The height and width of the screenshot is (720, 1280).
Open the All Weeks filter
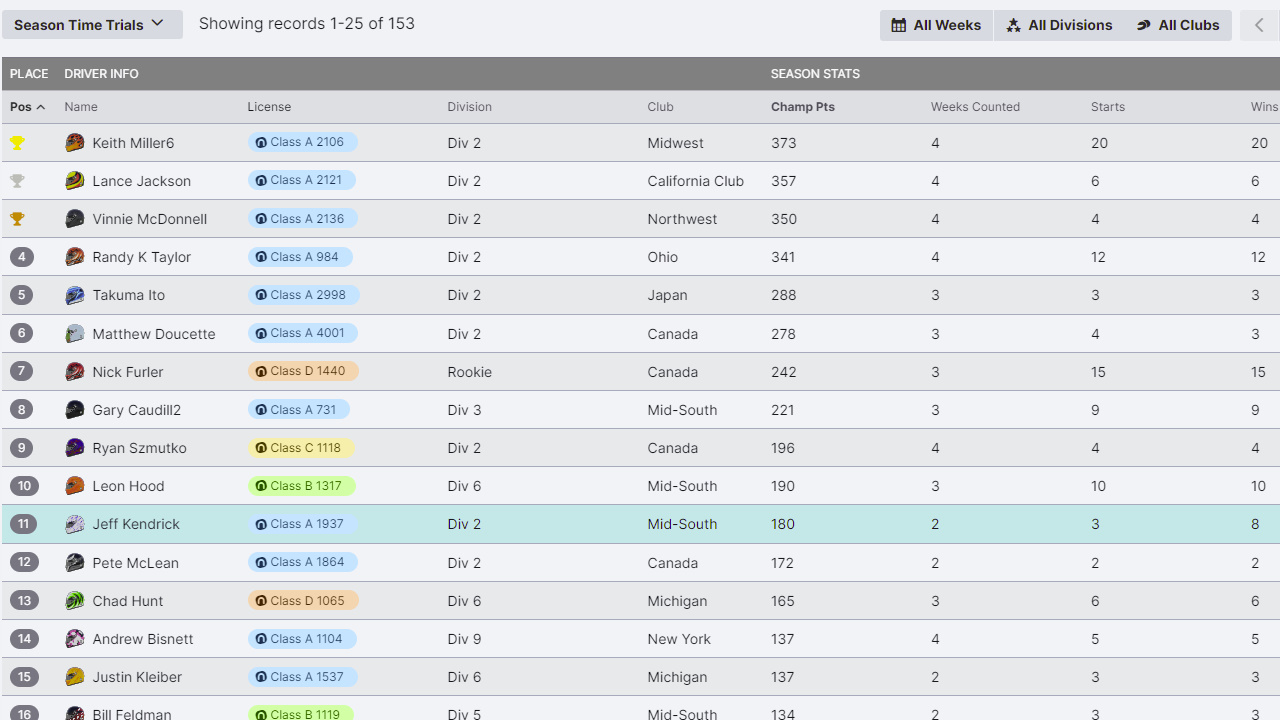(x=936, y=26)
